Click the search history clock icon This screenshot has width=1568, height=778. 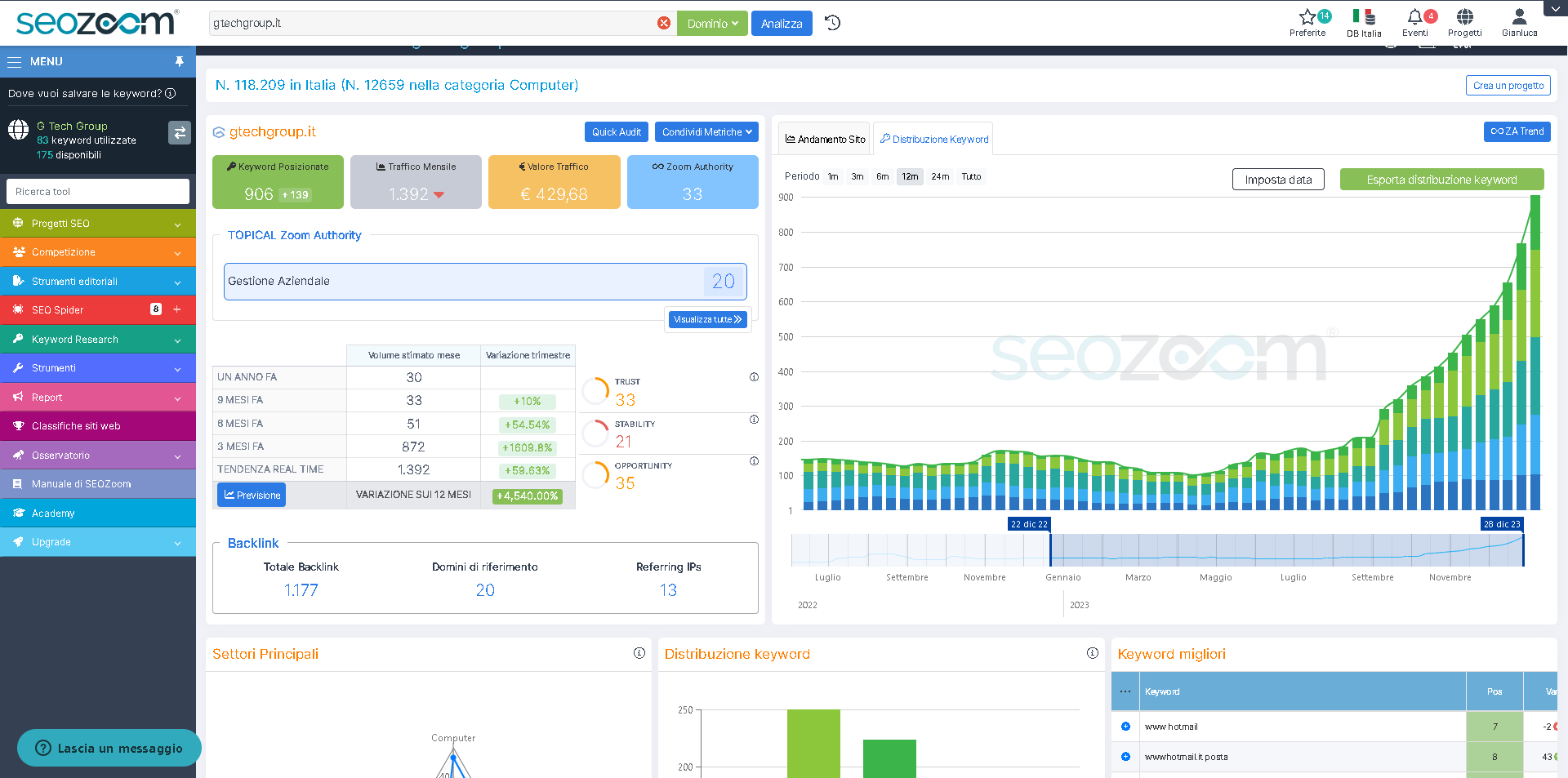(832, 23)
